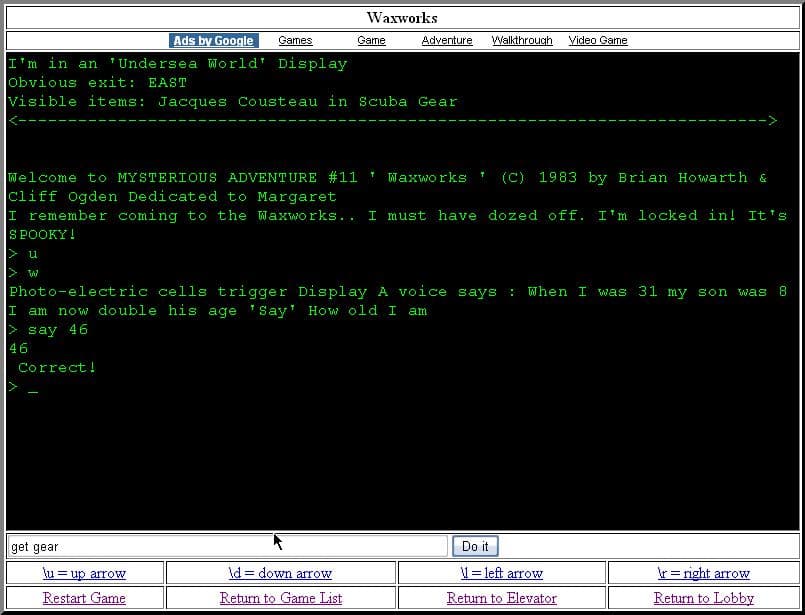Click the 'Obvious exit: EAST' line
This screenshot has width=805, height=615.
point(98,83)
